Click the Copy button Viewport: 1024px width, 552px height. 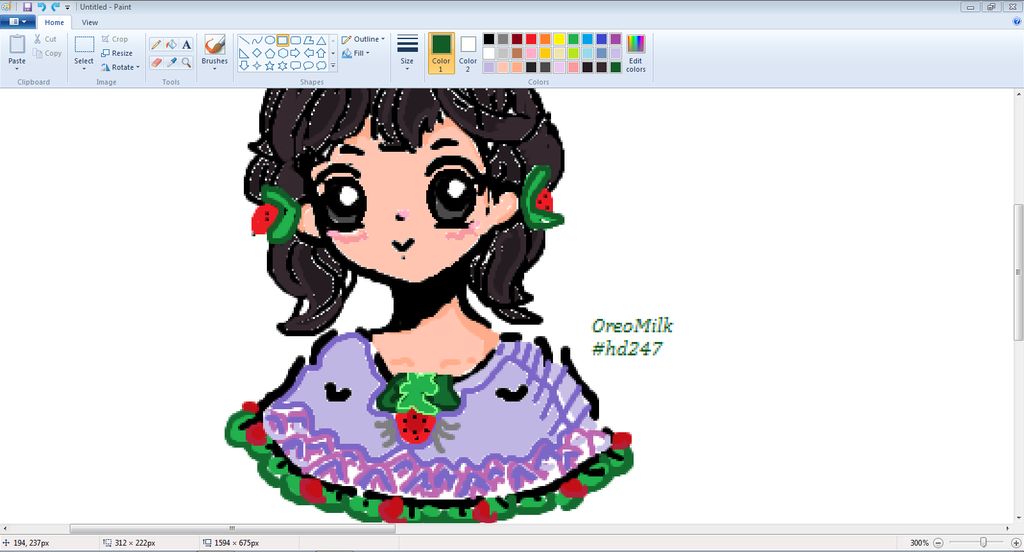pos(47,54)
